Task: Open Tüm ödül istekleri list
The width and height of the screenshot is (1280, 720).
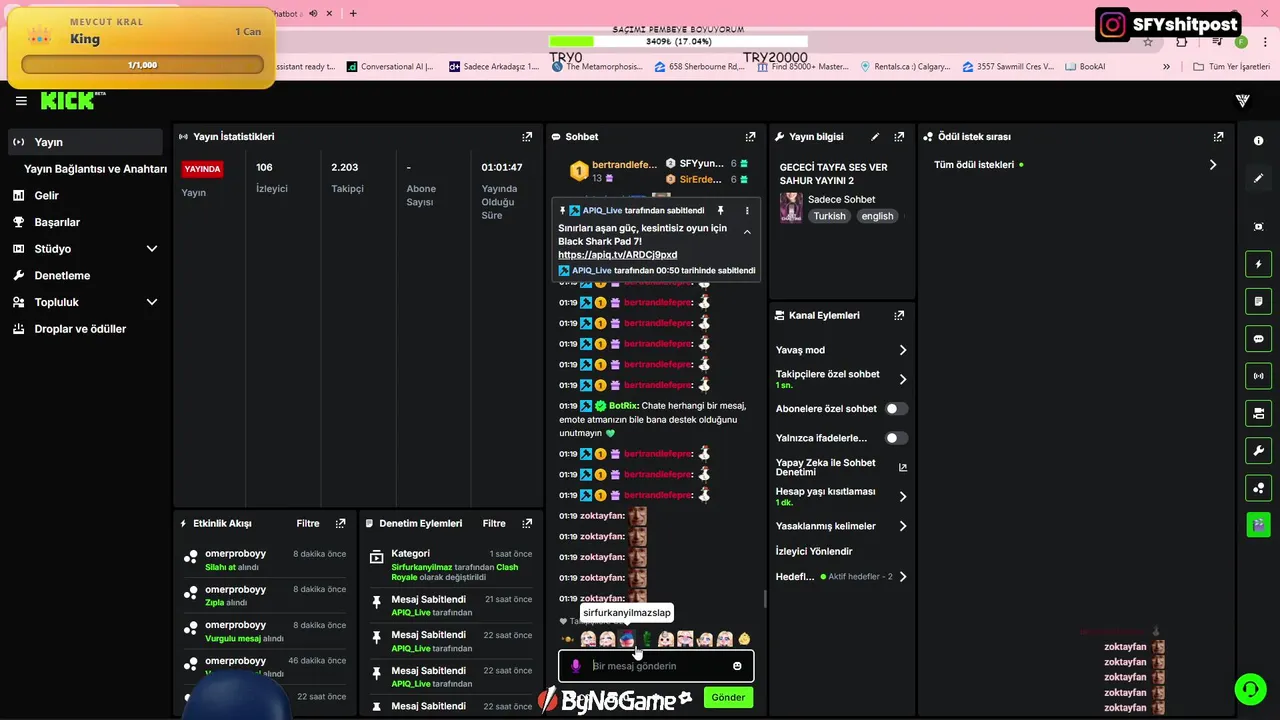Action: pos(1075,165)
